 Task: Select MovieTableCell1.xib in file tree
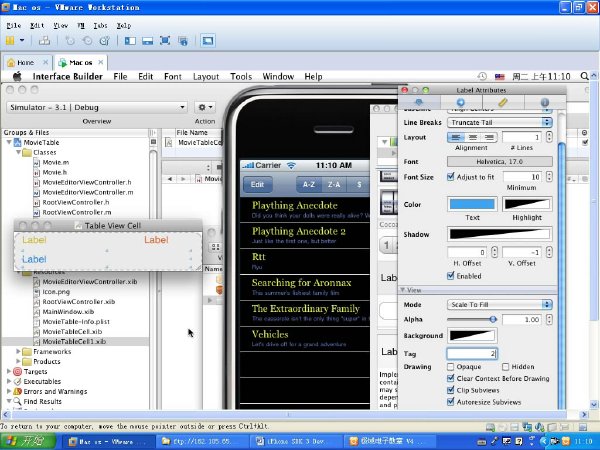click(74, 341)
